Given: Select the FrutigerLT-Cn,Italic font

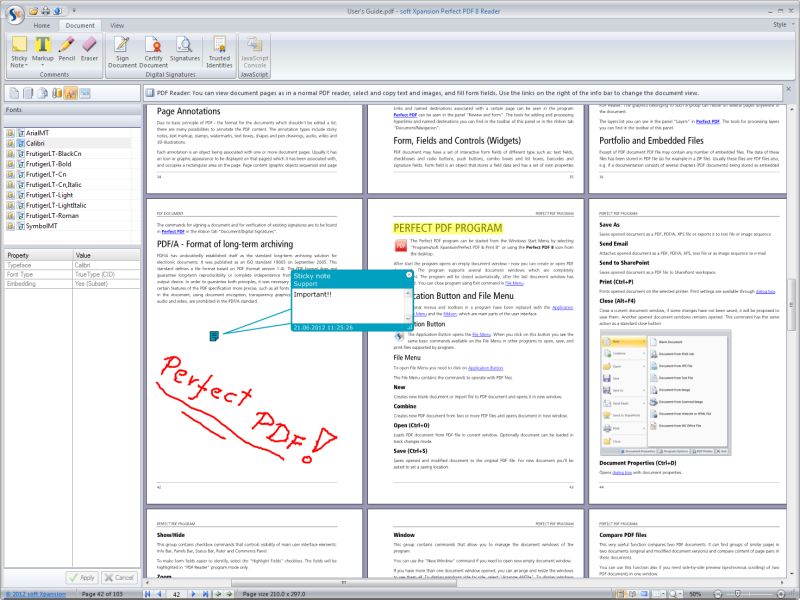Looking at the screenshot, I should (x=54, y=185).
